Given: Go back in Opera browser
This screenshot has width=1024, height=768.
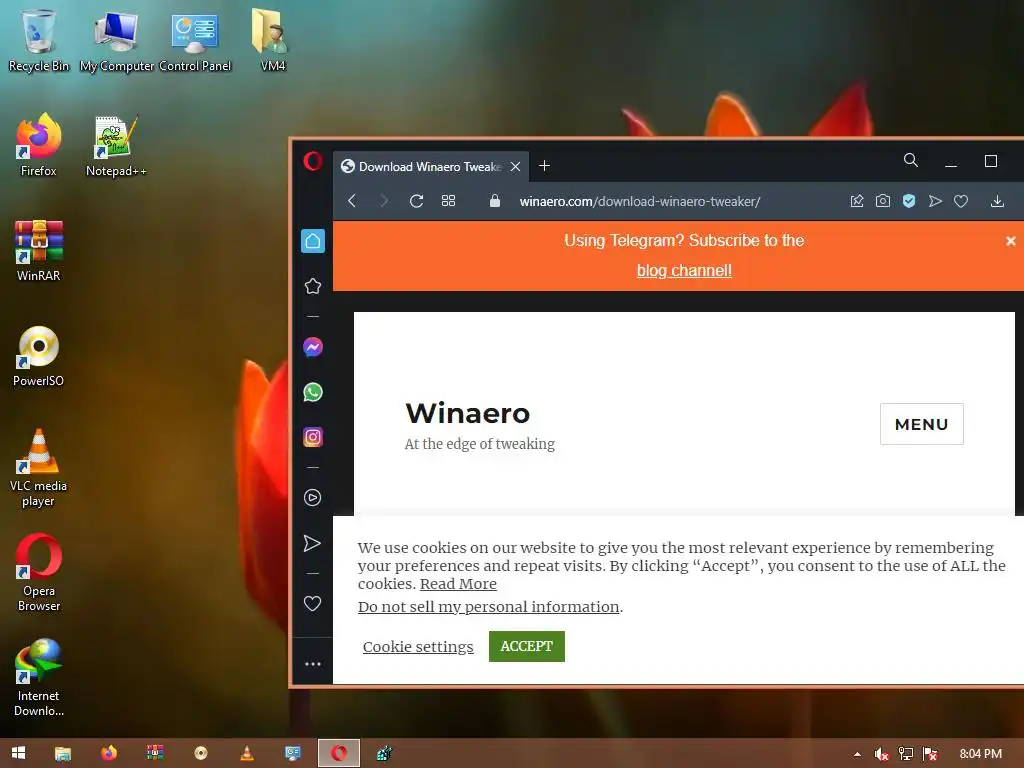Looking at the screenshot, I should point(352,201).
